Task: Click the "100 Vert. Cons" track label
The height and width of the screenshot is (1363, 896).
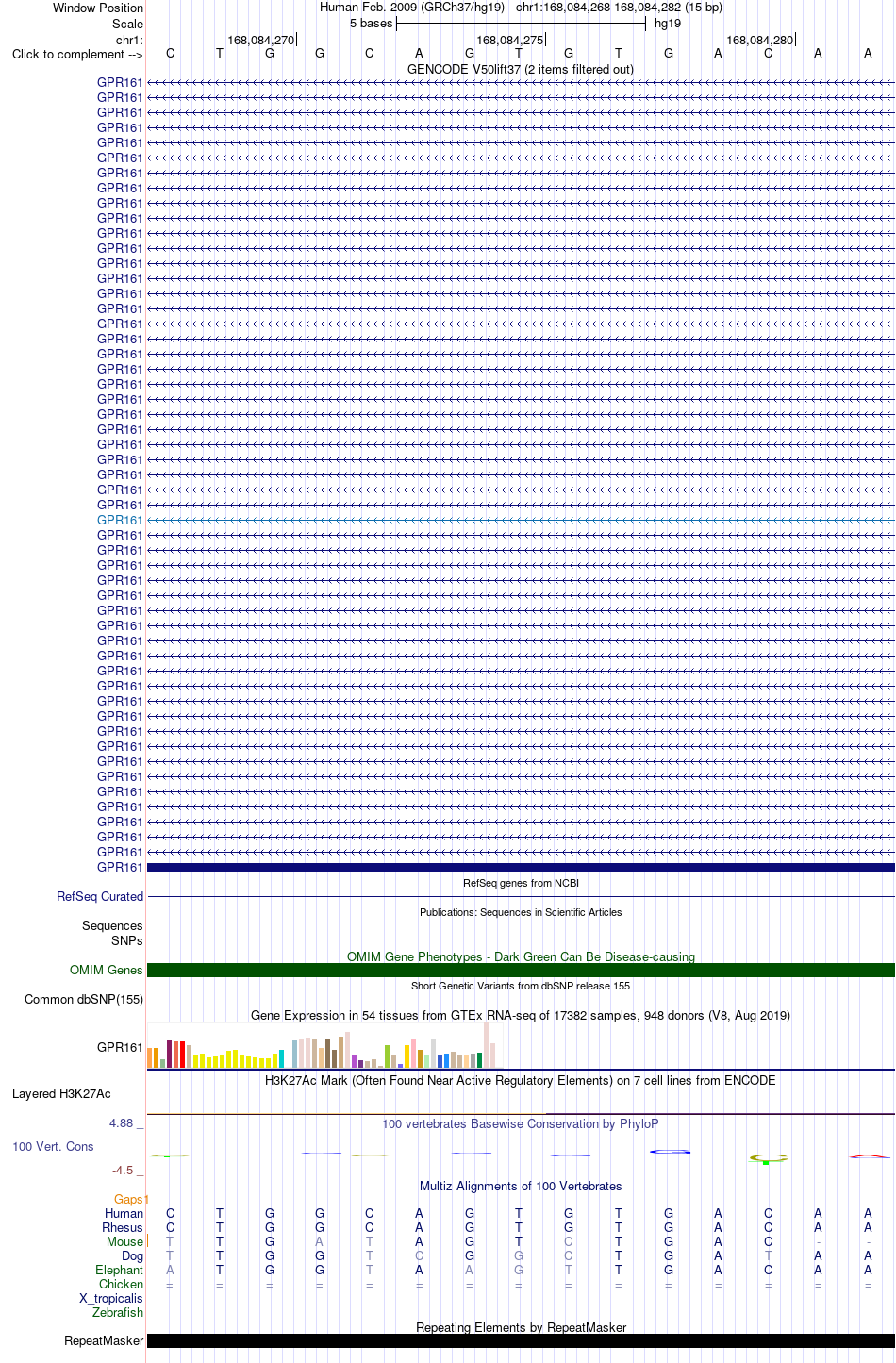Action: 53,1146
